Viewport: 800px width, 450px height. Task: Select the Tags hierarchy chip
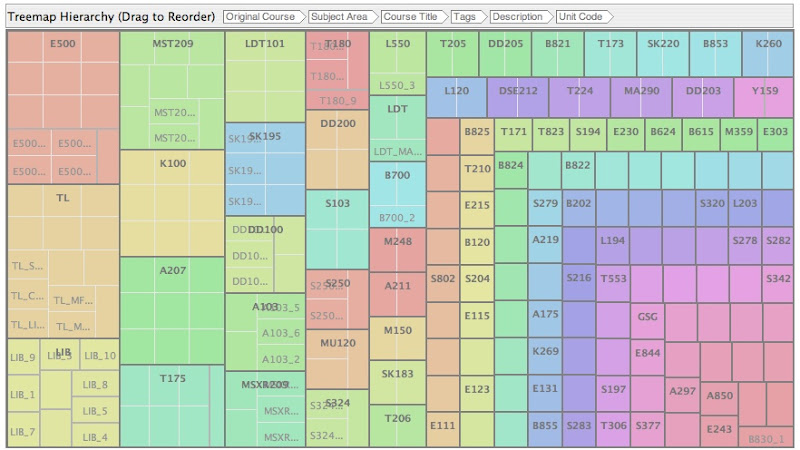[x=465, y=17]
